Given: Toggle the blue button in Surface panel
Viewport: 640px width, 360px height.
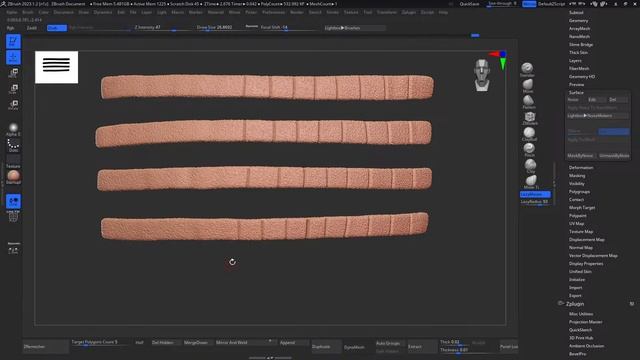Looking at the screenshot, I should [x=614, y=131].
